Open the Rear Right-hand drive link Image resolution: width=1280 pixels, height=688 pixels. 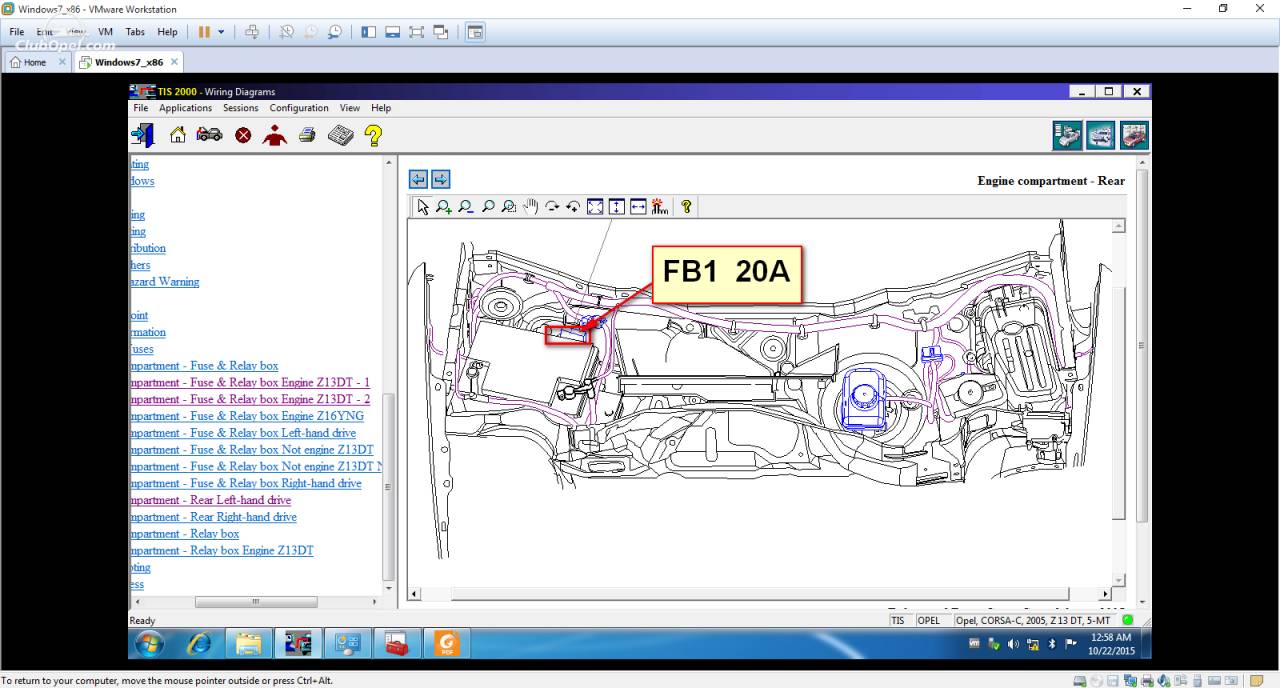214,517
